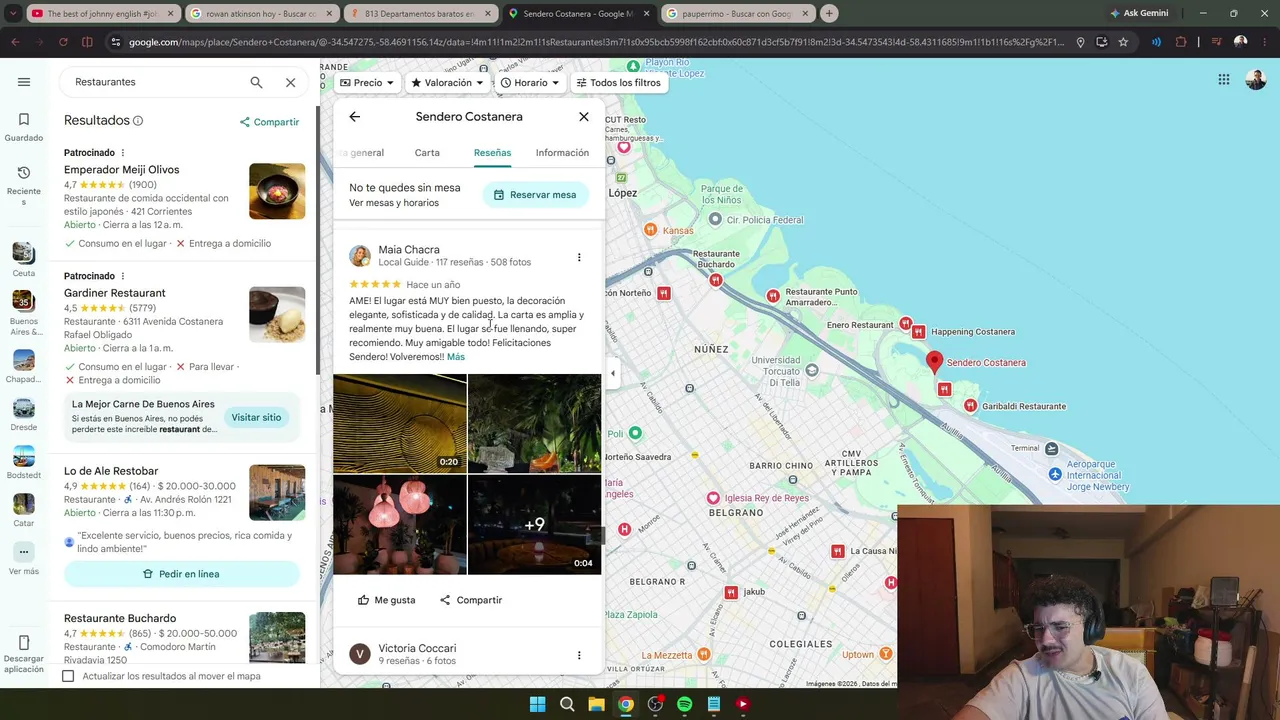
Task: Like Maia Chacra's review with Me gusta
Action: pyautogui.click(x=386, y=600)
